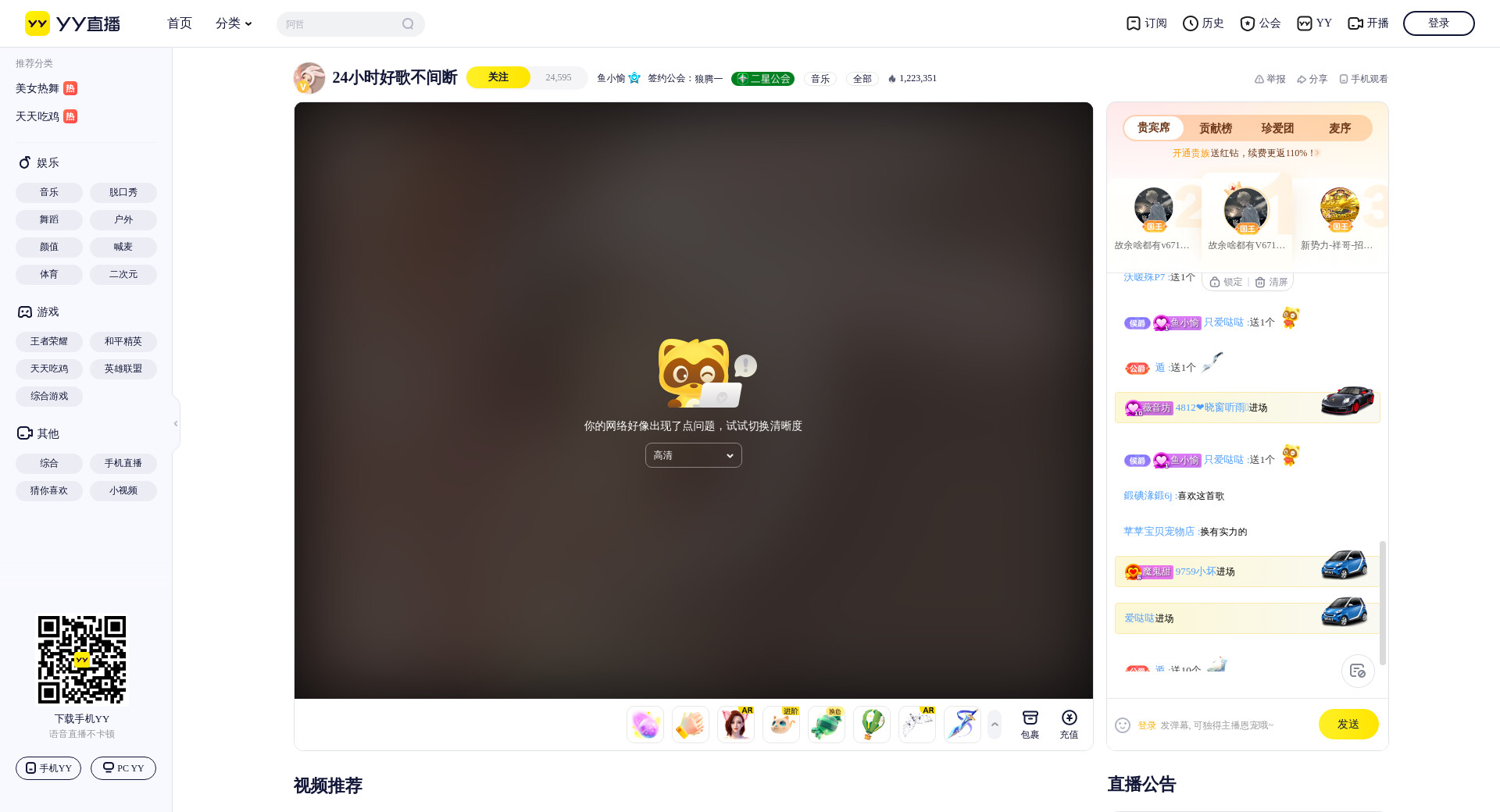Open the 分类 category dropdown
This screenshot has width=1500, height=812.
[234, 23]
